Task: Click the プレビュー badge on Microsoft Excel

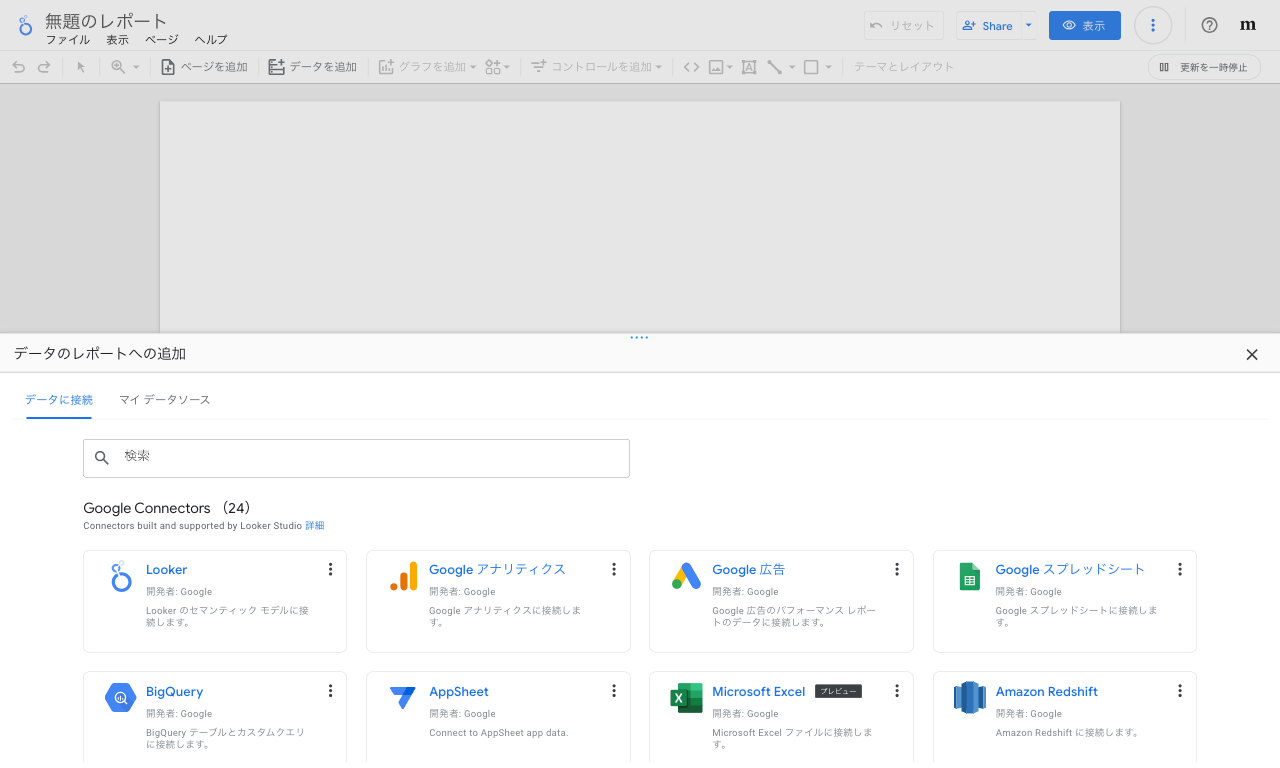Action: [x=838, y=691]
